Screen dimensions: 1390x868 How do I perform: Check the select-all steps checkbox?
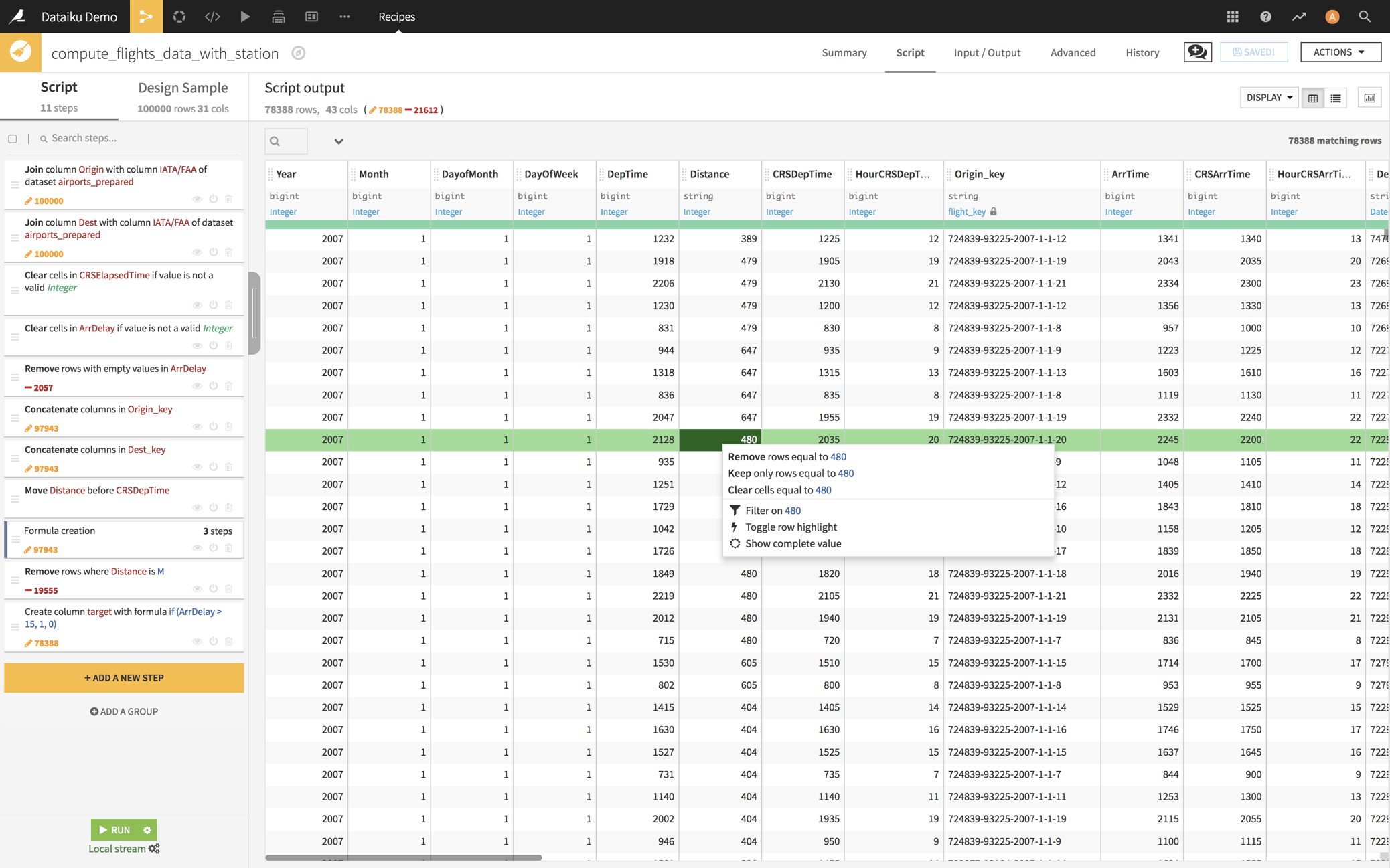click(13, 138)
